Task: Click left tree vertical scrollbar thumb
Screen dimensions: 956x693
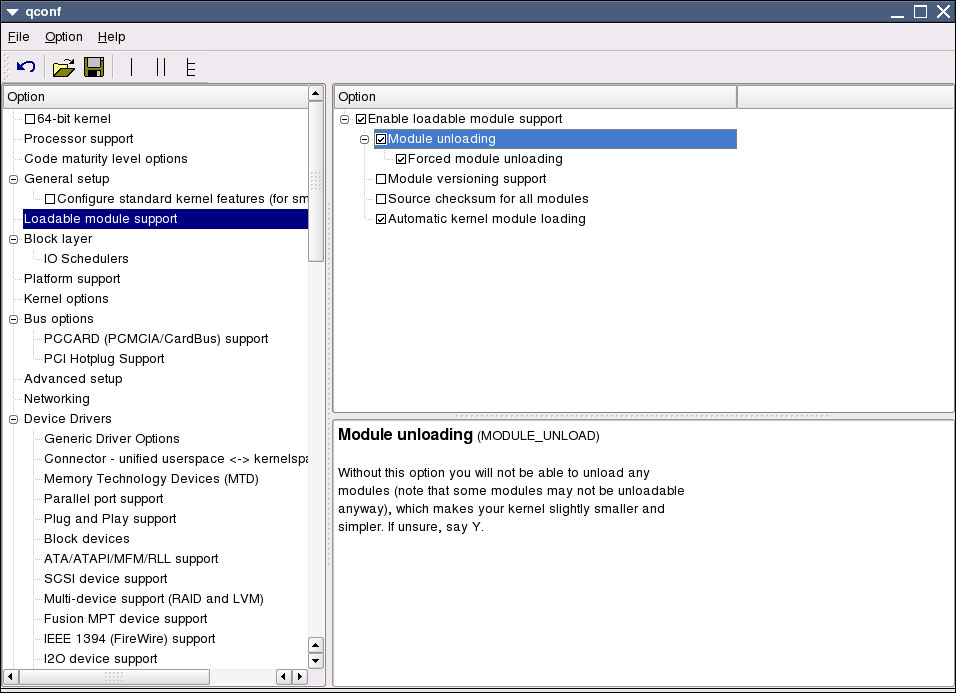Action: click(x=315, y=182)
